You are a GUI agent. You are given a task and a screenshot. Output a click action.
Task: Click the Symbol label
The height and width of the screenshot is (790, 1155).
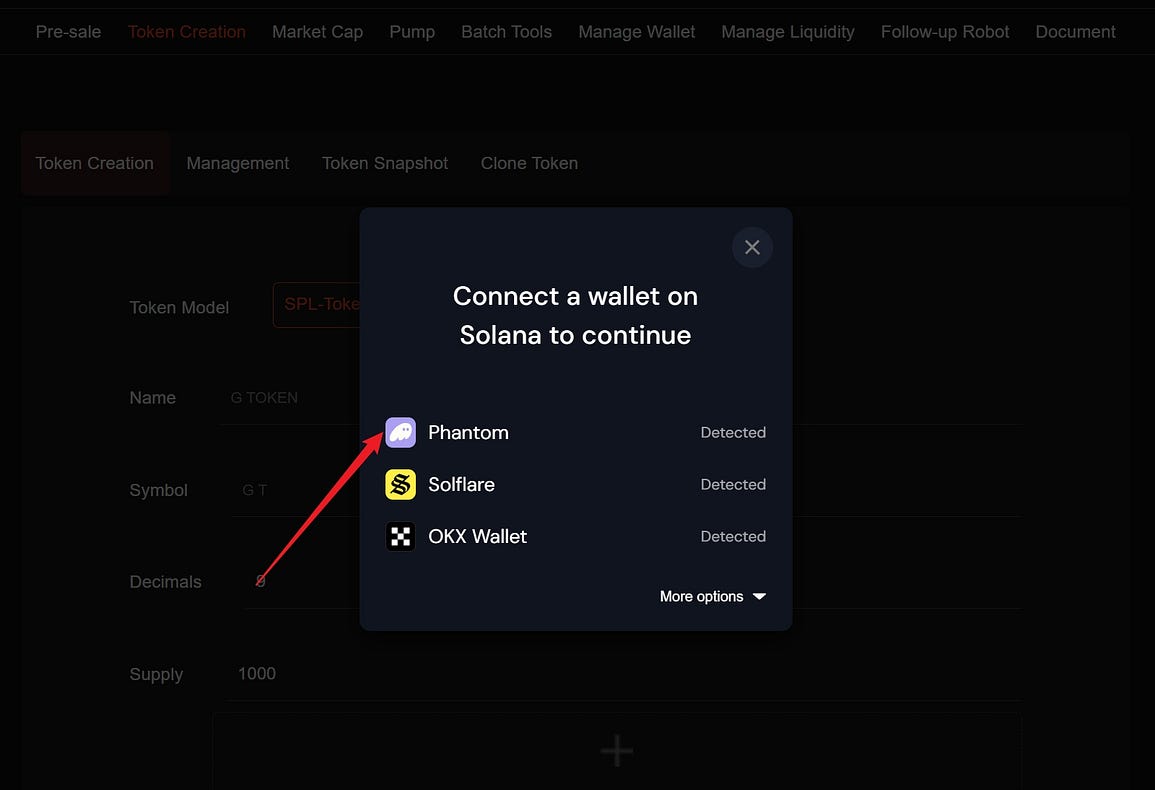(x=158, y=490)
